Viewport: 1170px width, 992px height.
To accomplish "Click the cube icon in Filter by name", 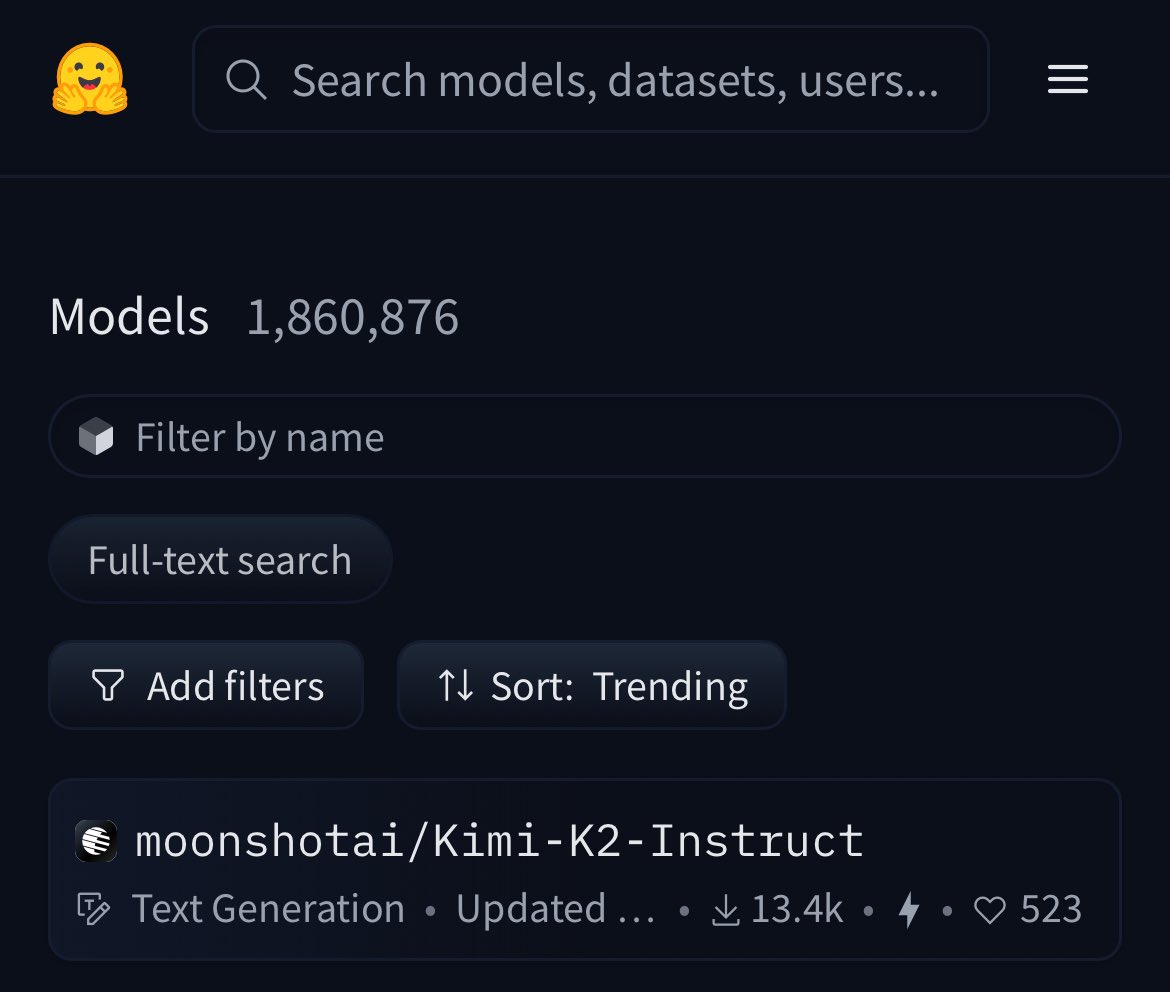I will coord(96,437).
